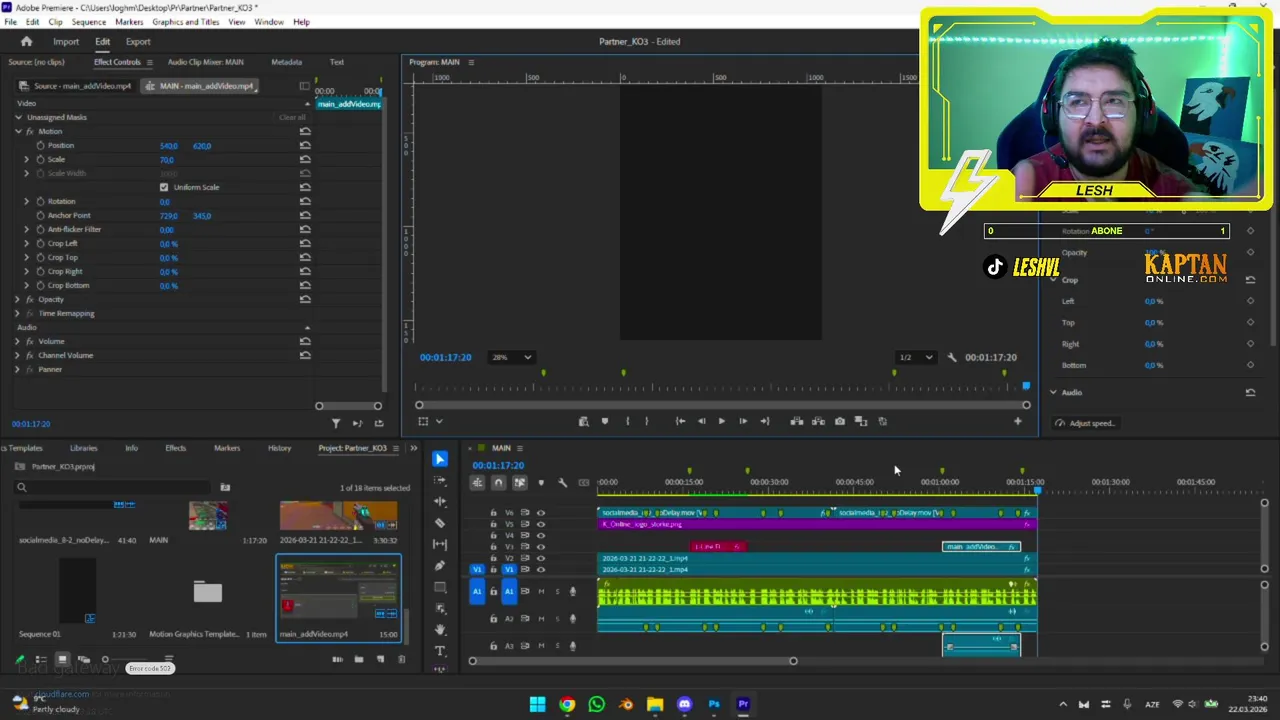Toggle V5 track output eye
The image size is (1280, 720).
click(x=541, y=524)
